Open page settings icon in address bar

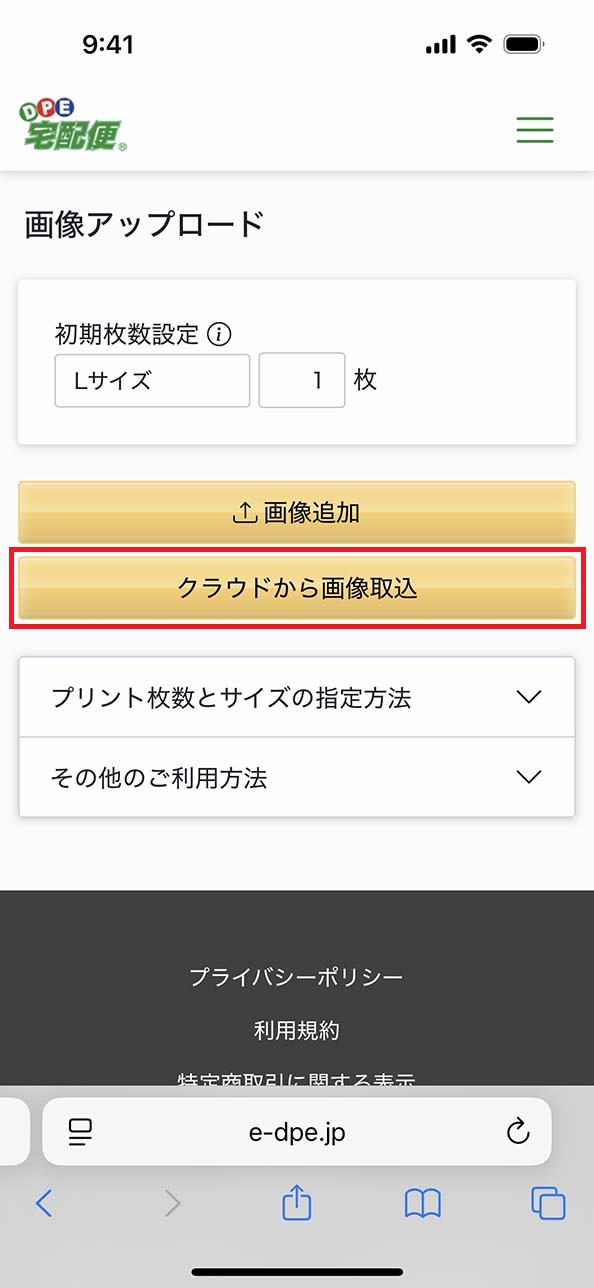80,1131
